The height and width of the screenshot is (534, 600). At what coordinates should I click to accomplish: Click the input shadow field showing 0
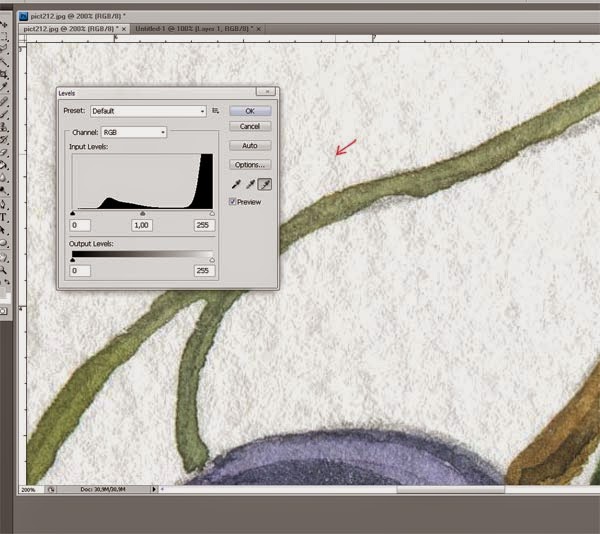coord(80,225)
